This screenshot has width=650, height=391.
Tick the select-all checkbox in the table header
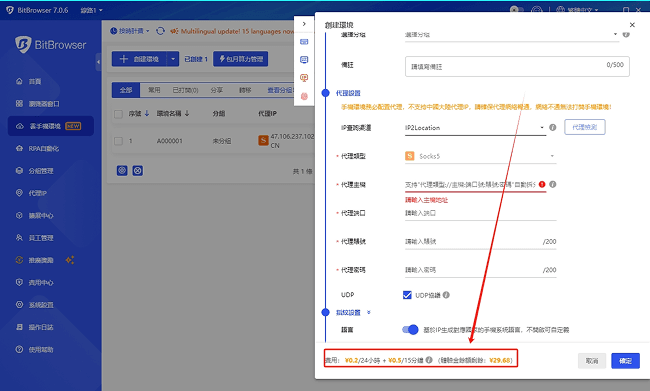point(118,114)
